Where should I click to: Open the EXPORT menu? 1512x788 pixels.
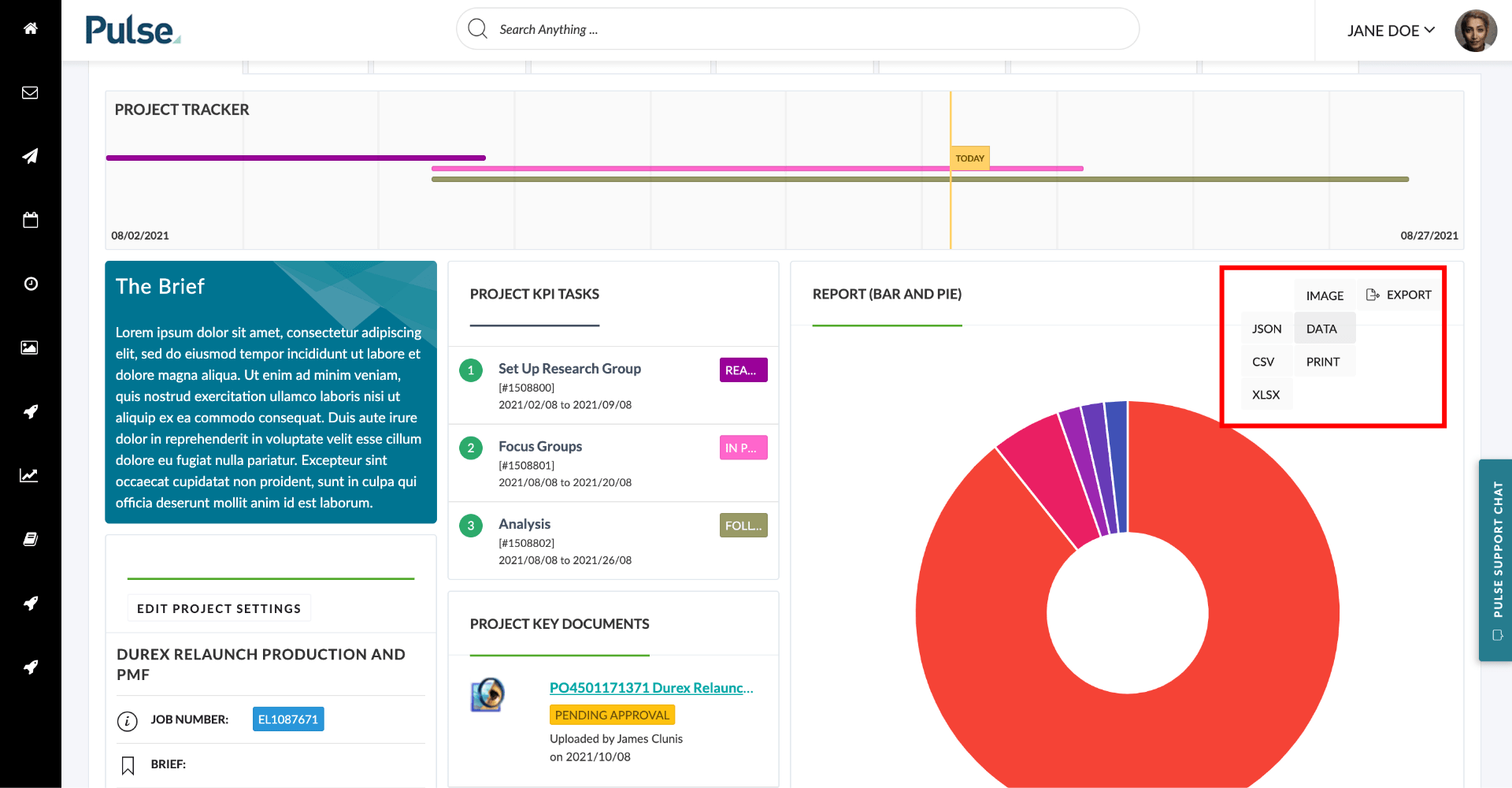1399,295
